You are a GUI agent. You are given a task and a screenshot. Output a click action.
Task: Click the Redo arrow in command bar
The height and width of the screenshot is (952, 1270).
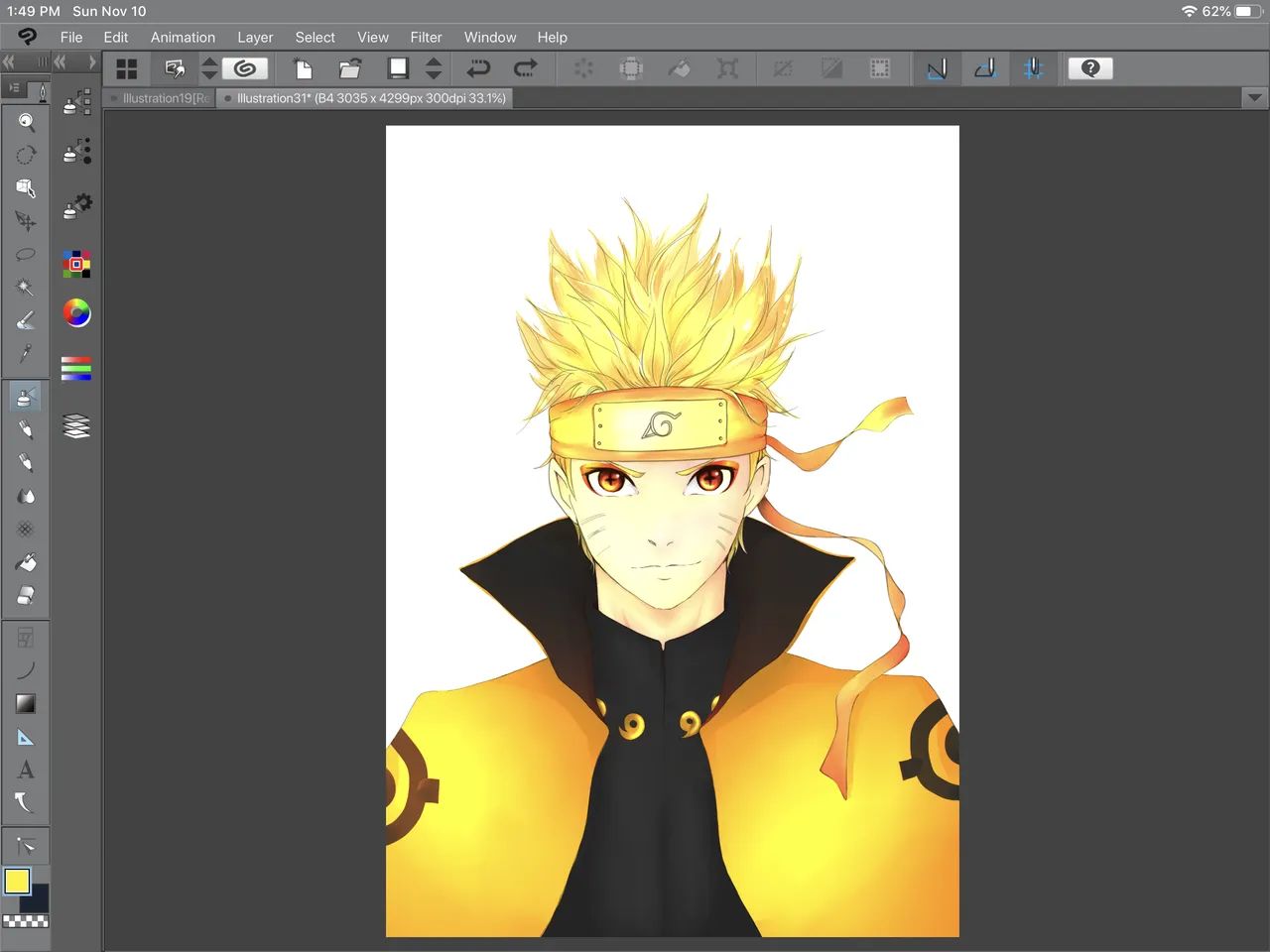pyautogui.click(x=525, y=68)
